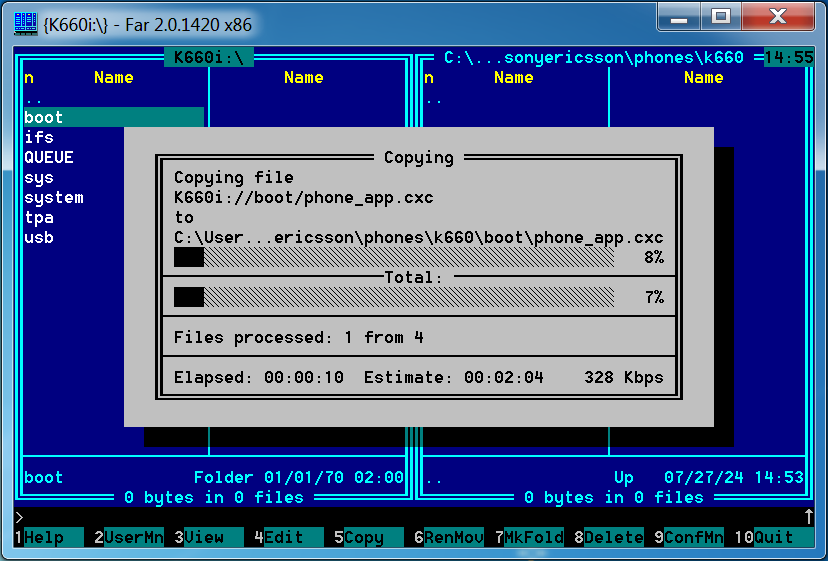Image resolution: width=828 pixels, height=561 pixels.
Task: Click left panel status '0 bytes in 0 files'
Action: [214, 498]
